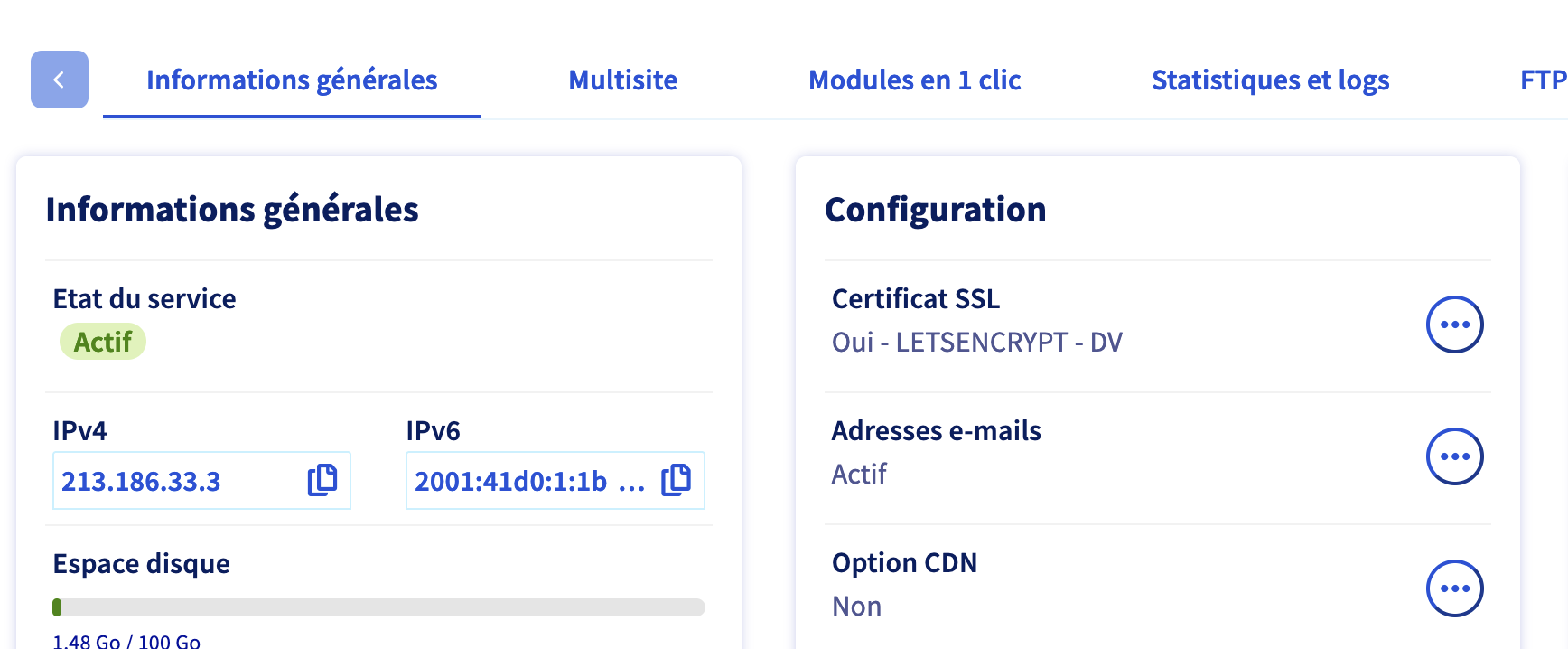
Task: Select the Informations générales tab
Action: pos(292,80)
